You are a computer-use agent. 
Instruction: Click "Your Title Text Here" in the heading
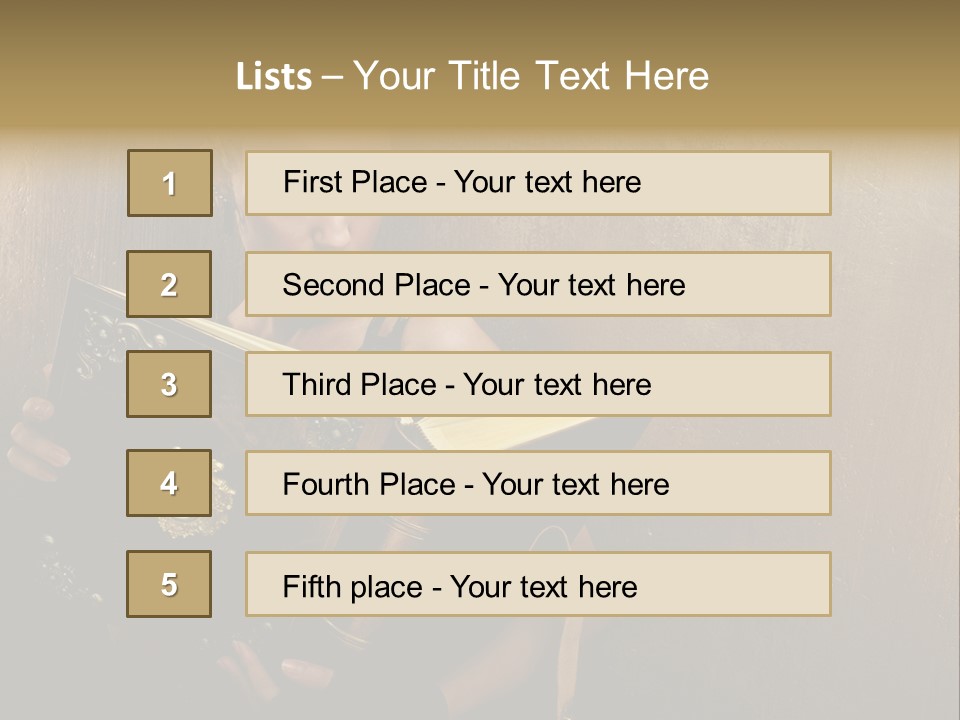click(x=531, y=76)
